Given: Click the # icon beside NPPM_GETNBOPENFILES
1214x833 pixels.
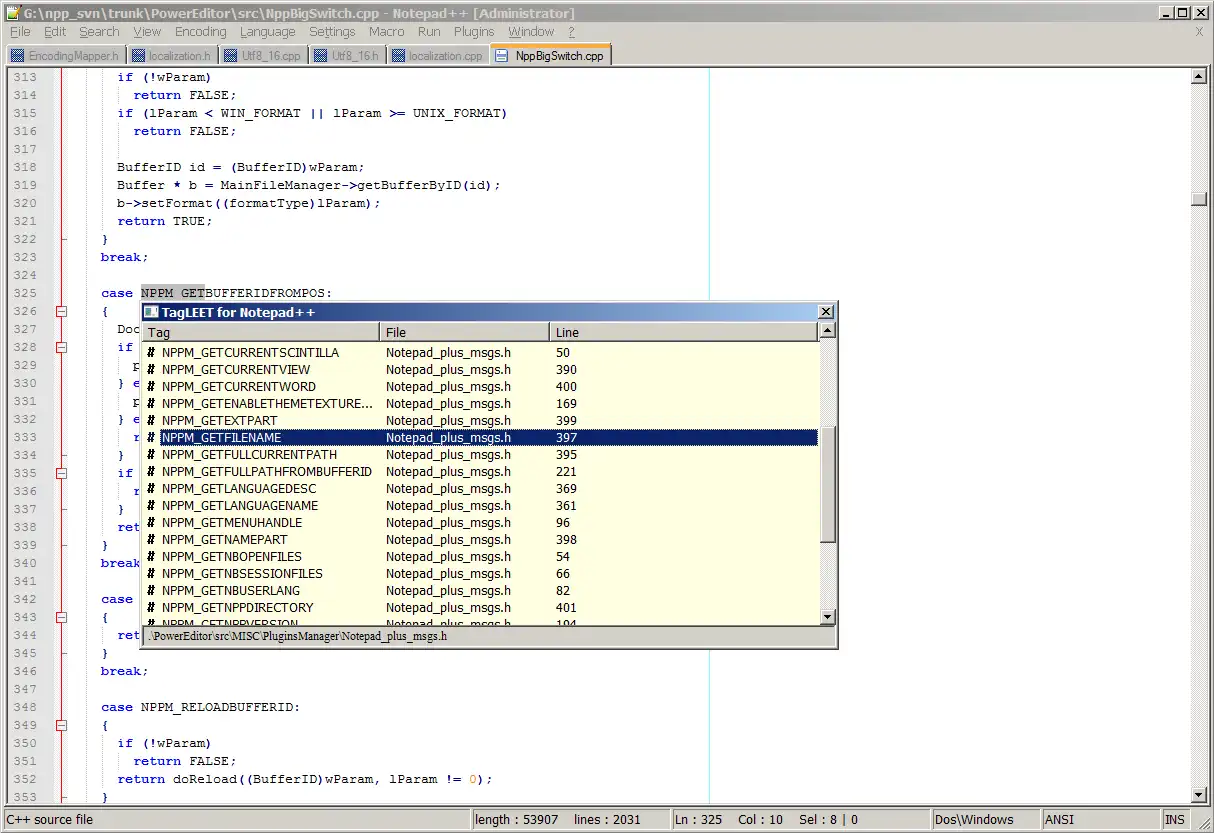Looking at the screenshot, I should coord(151,557).
